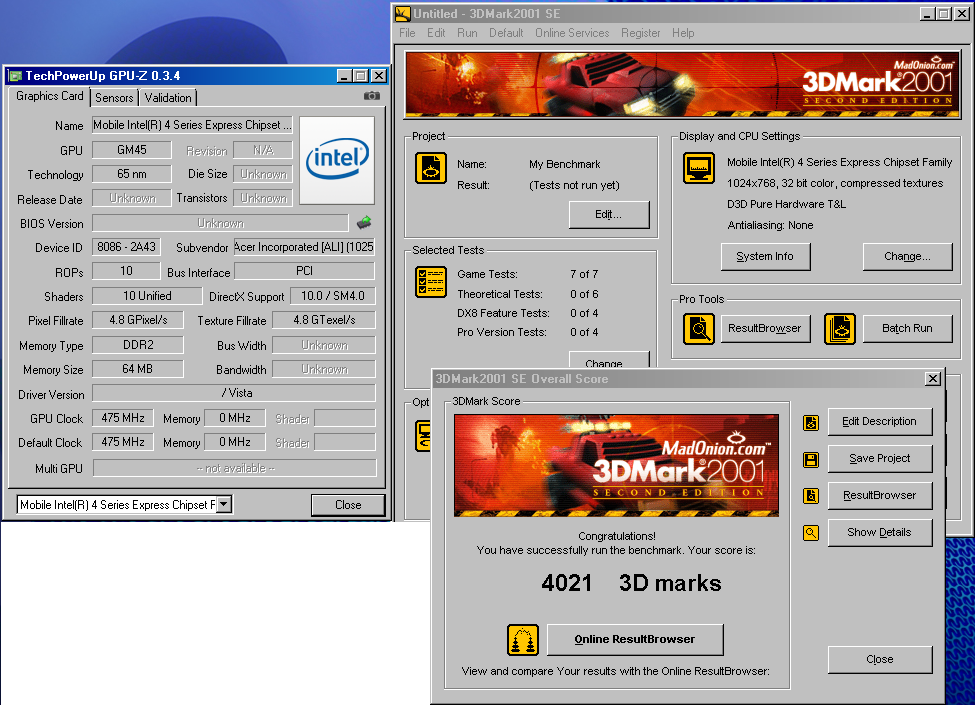Click the GPU-Z title bar app icon

click(16, 76)
